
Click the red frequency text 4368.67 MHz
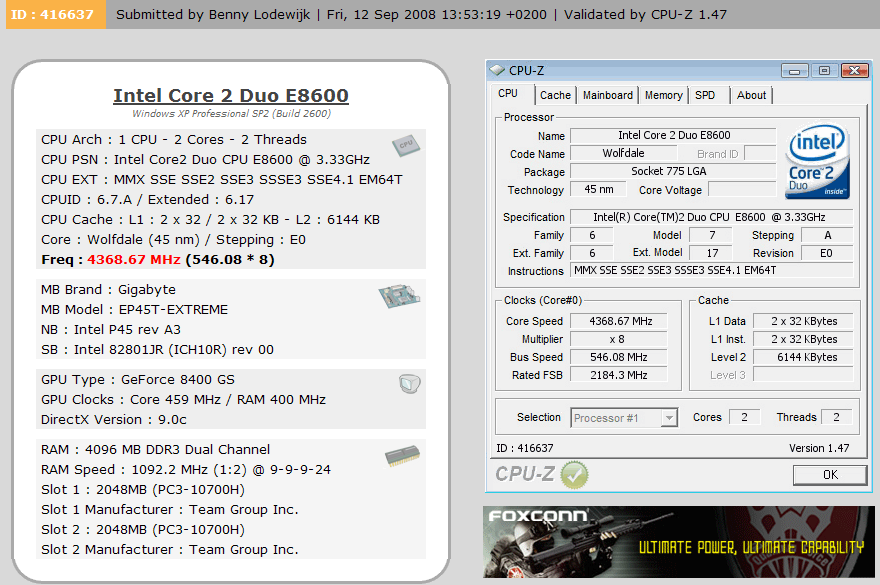(x=134, y=260)
